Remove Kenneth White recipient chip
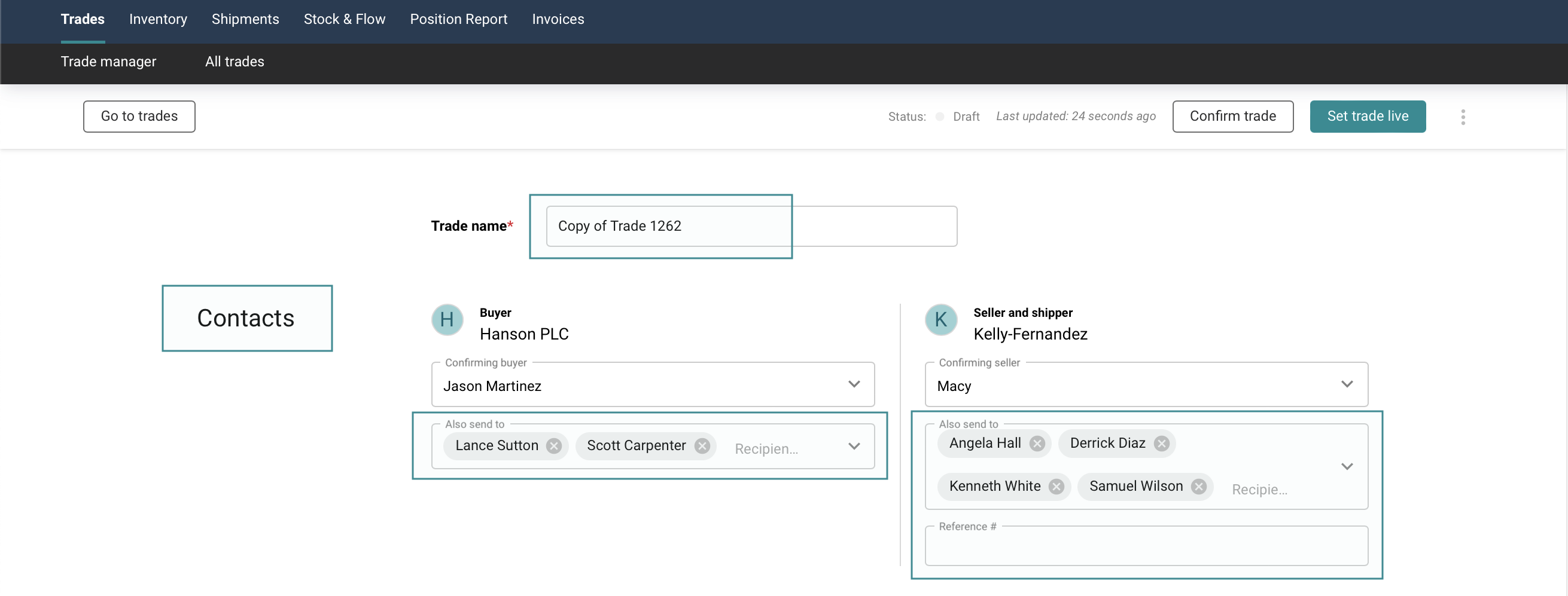The image size is (1568, 596). 1056,487
